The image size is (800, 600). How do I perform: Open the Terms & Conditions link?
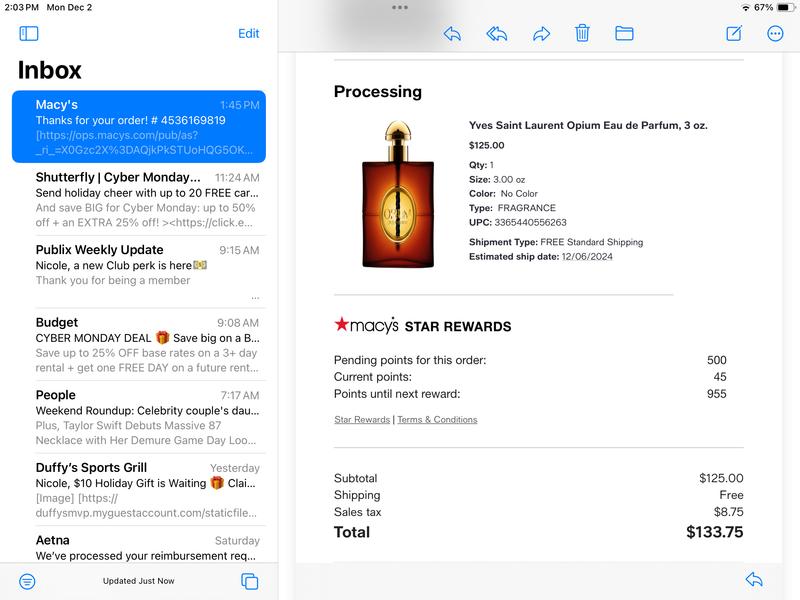click(x=437, y=420)
